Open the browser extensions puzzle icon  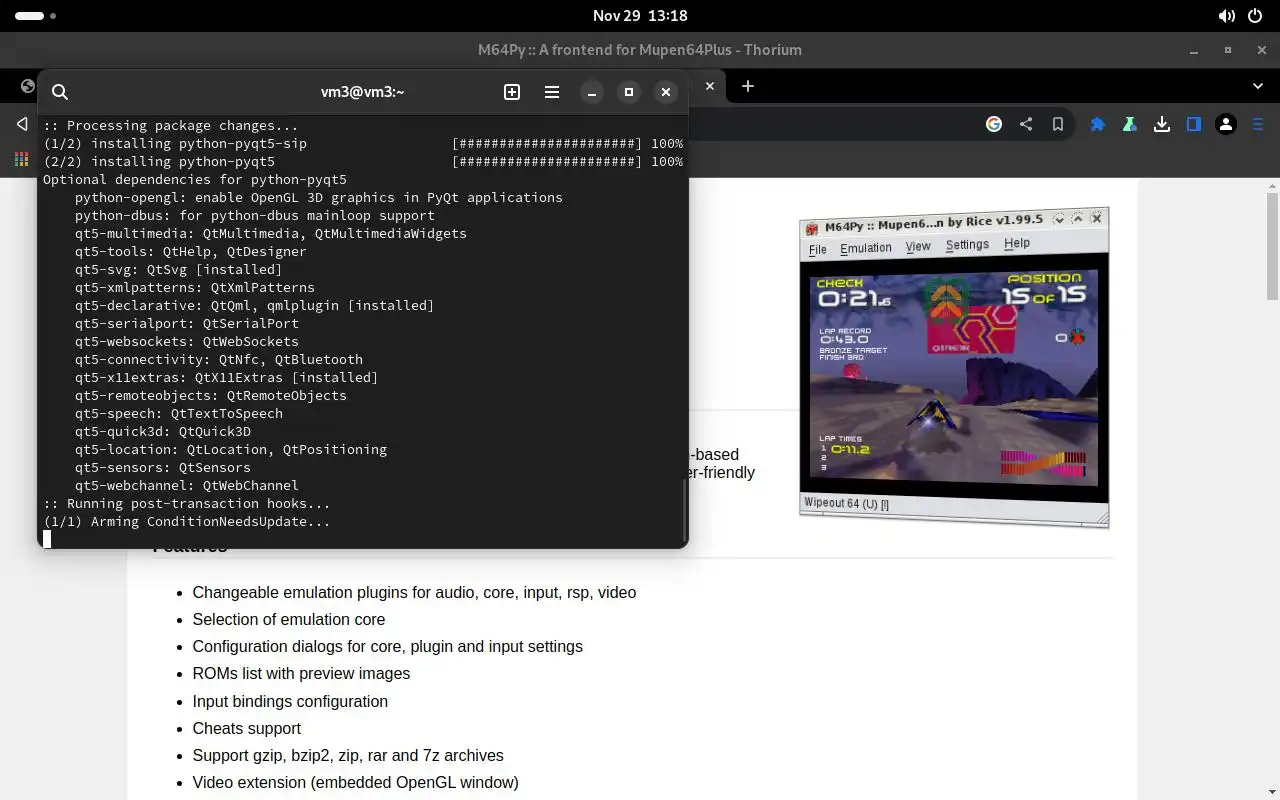pos(1098,124)
